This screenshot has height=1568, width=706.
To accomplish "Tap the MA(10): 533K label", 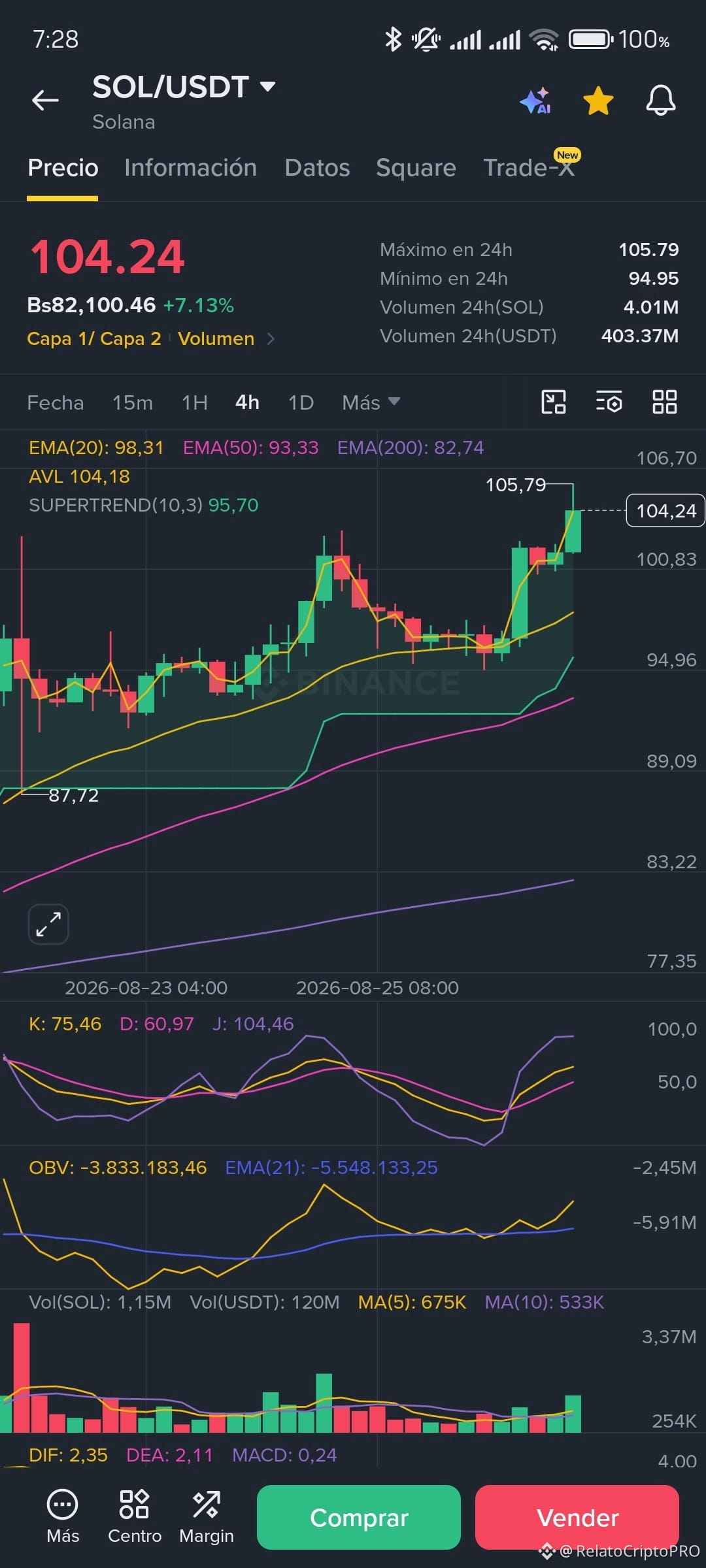I will pyautogui.click(x=545, y=1302).
